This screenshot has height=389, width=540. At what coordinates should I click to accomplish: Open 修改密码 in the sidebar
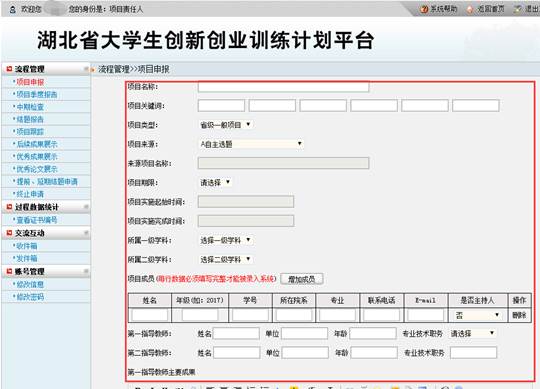point(30,297)
